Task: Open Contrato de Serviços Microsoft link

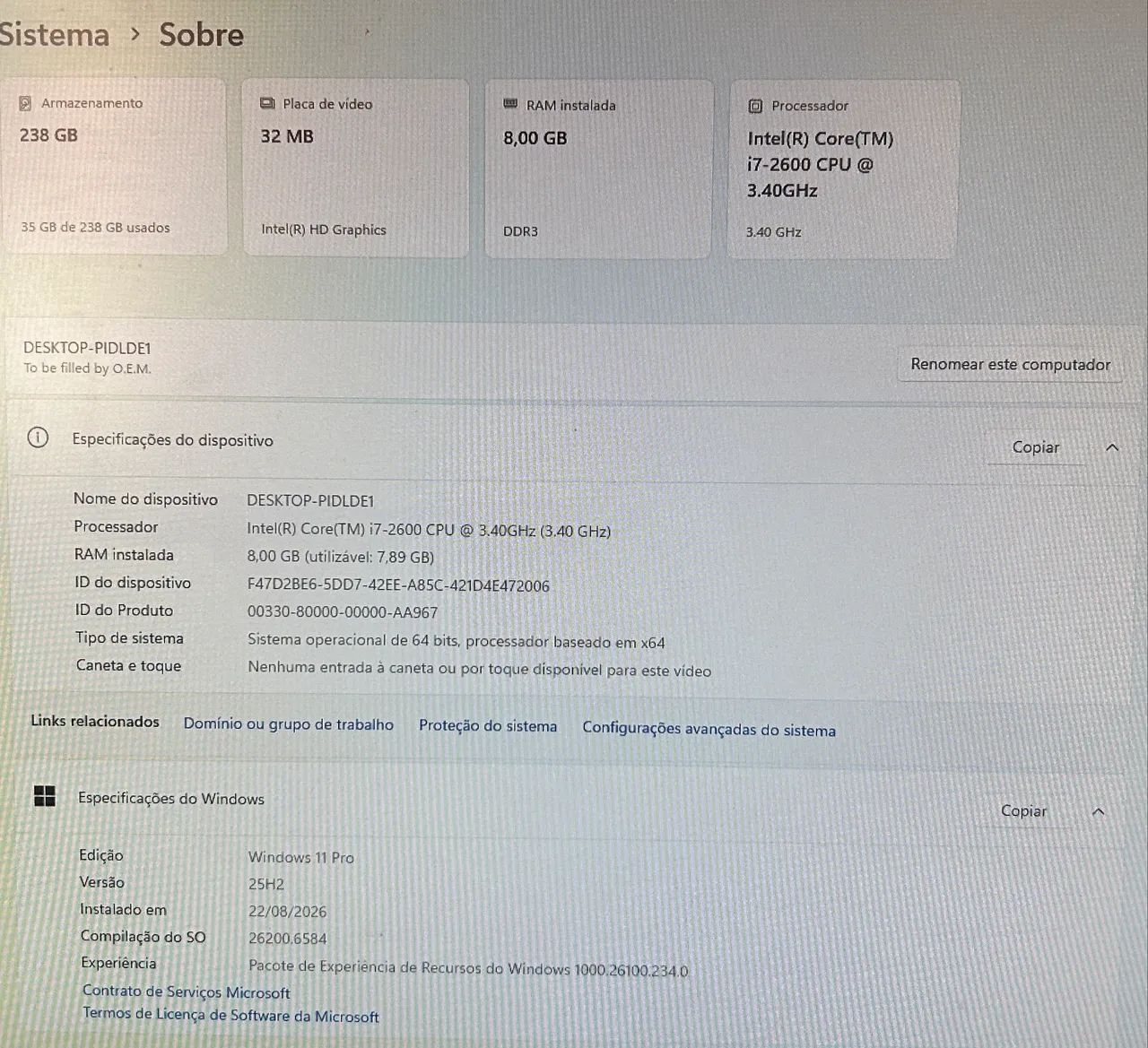Action: [x=187, y=992]
